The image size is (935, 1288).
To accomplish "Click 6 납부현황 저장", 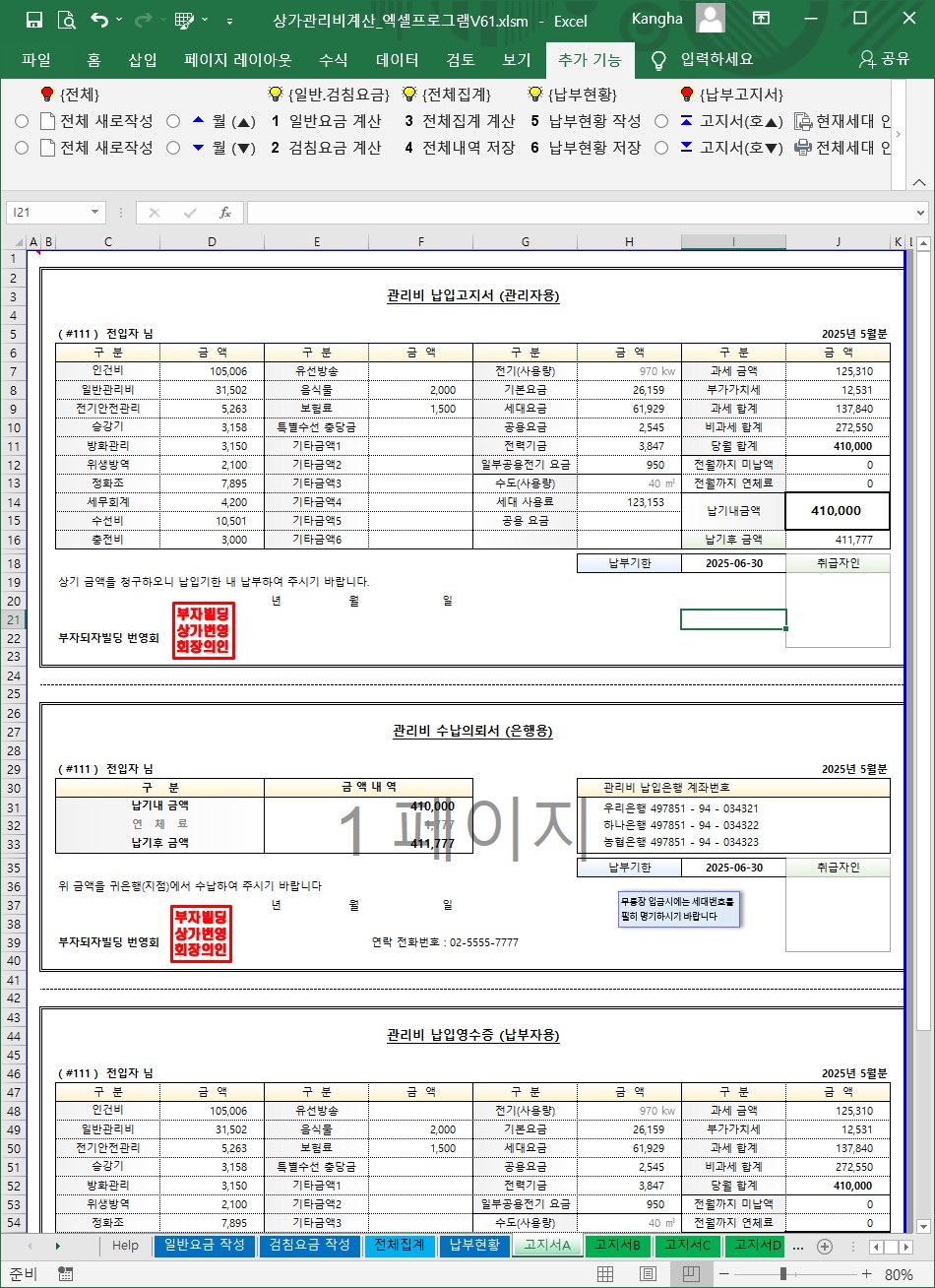I will [586, 148].
